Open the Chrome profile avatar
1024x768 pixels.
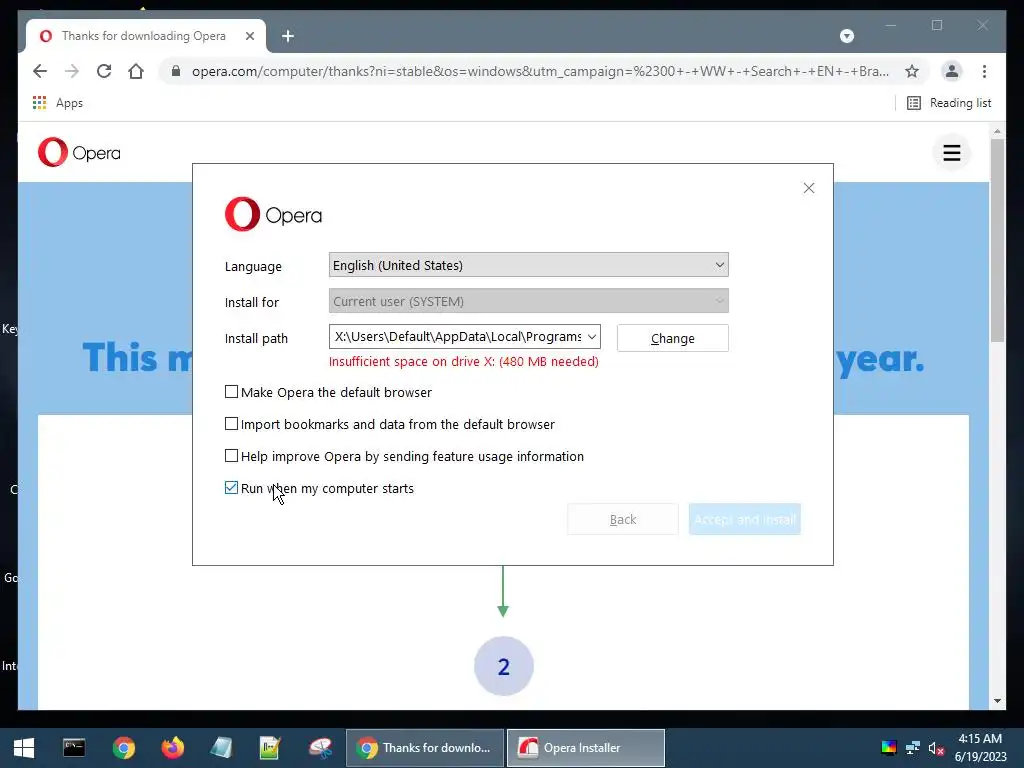click(x=952, y=71)
